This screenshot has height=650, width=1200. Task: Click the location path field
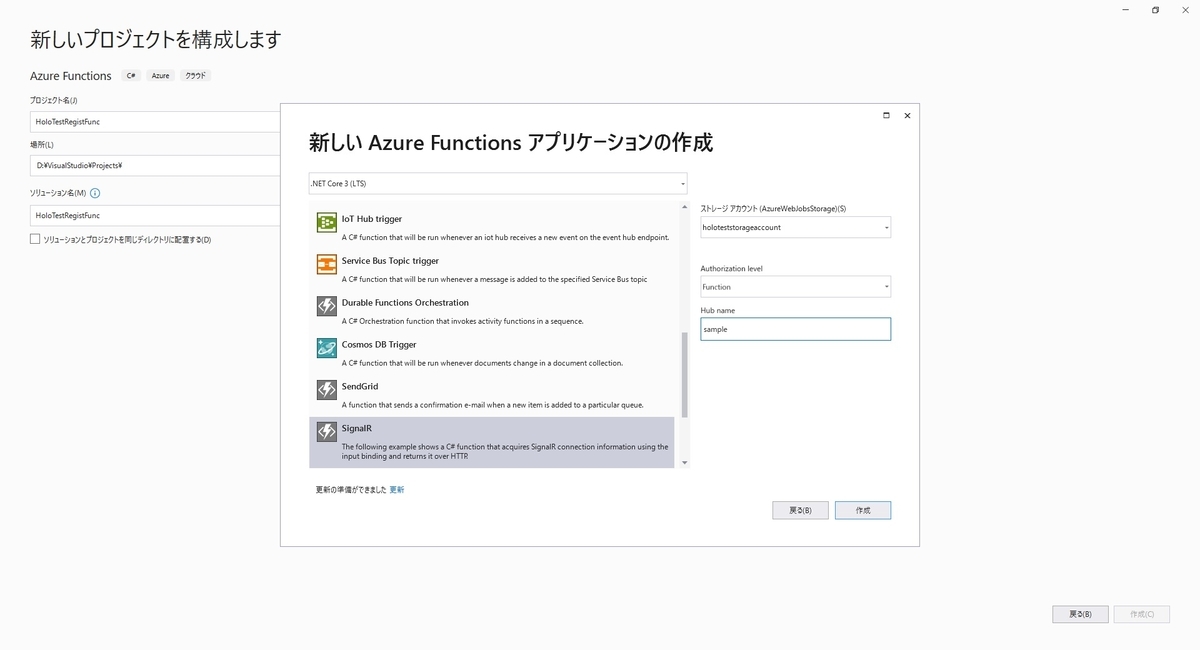155,166
